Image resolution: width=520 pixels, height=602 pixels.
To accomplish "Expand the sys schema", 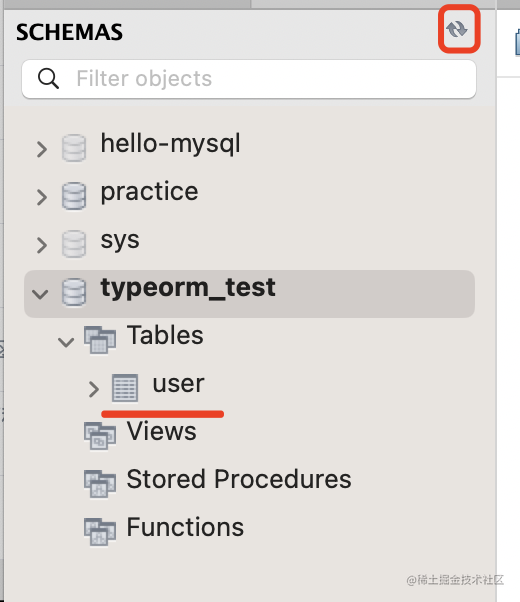I will click(41, 245).
